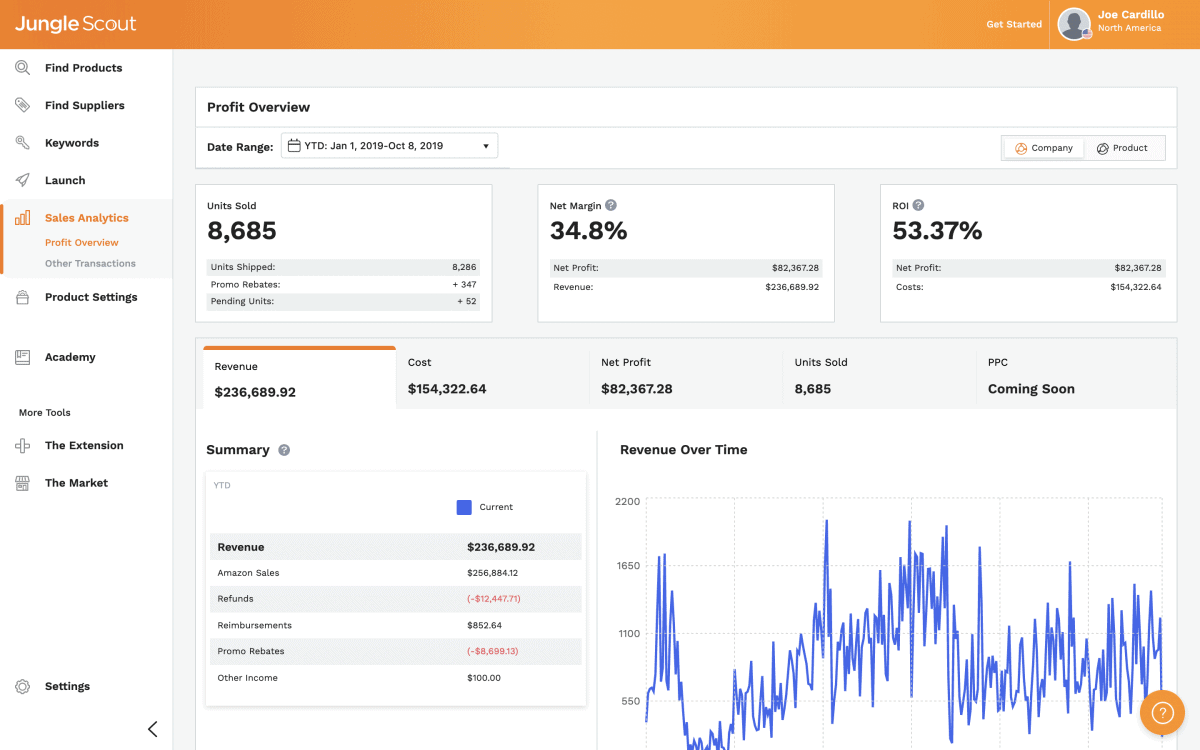Click the Academy icon in the sidebar
The image size is (1200, 750).
click(x=22, y=357)
